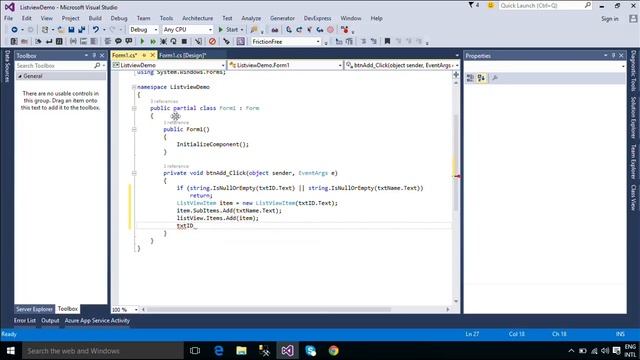Open the 100 % zoom level dropdown
The image size is (640, 360).
[x=125, y=309]
